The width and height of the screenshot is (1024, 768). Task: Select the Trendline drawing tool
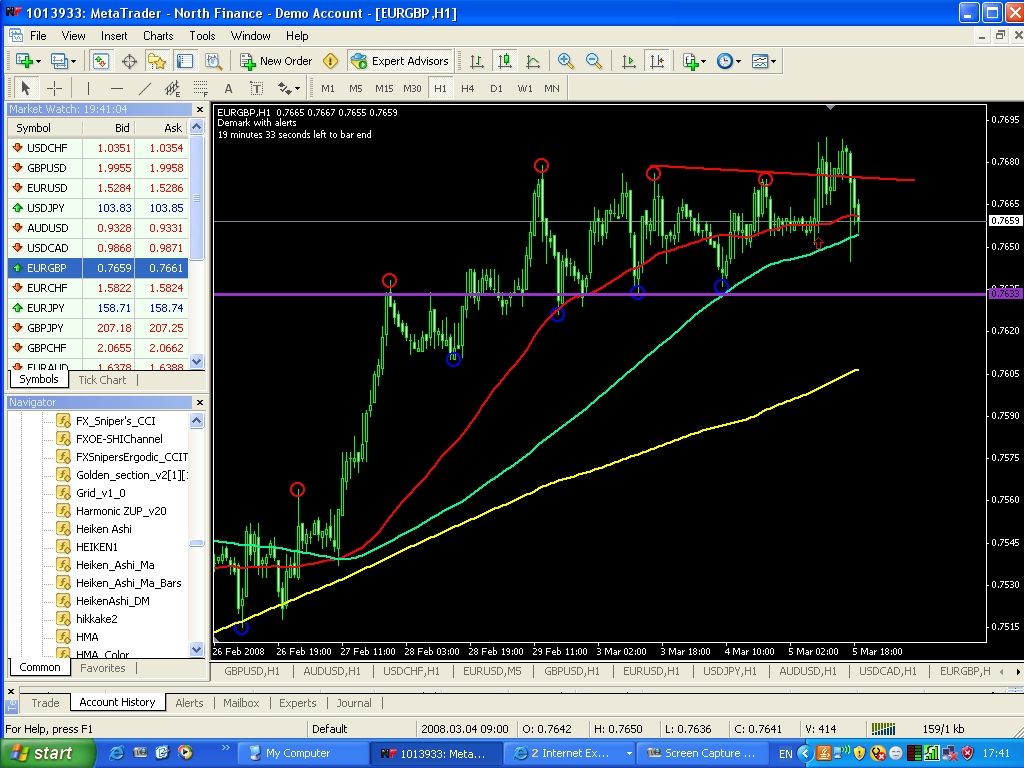(x=144, y=88)
